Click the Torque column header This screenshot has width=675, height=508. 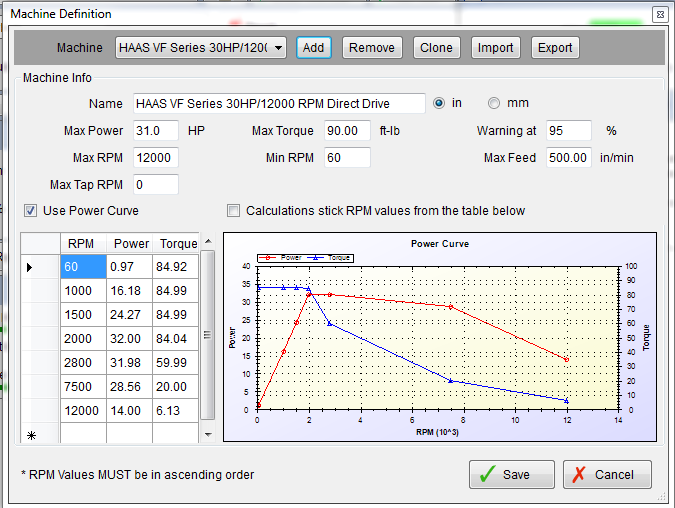tap(175, 244)
